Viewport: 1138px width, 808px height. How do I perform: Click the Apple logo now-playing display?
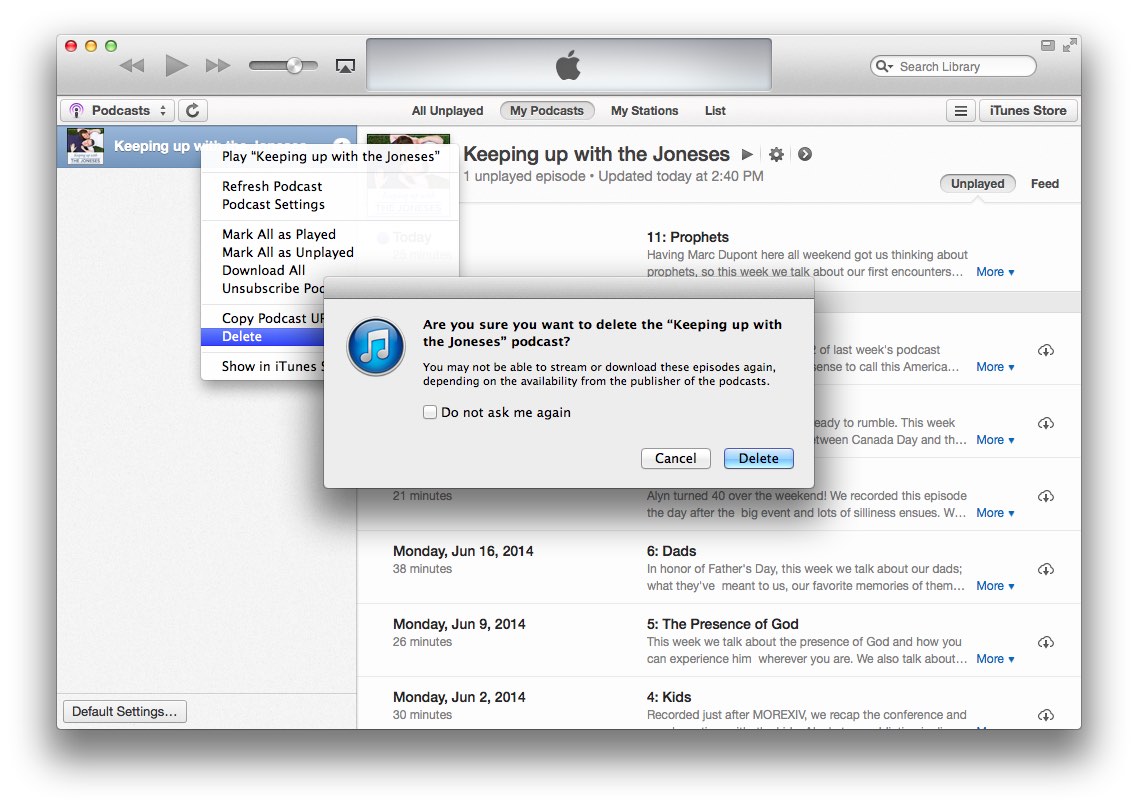(568, 65)
